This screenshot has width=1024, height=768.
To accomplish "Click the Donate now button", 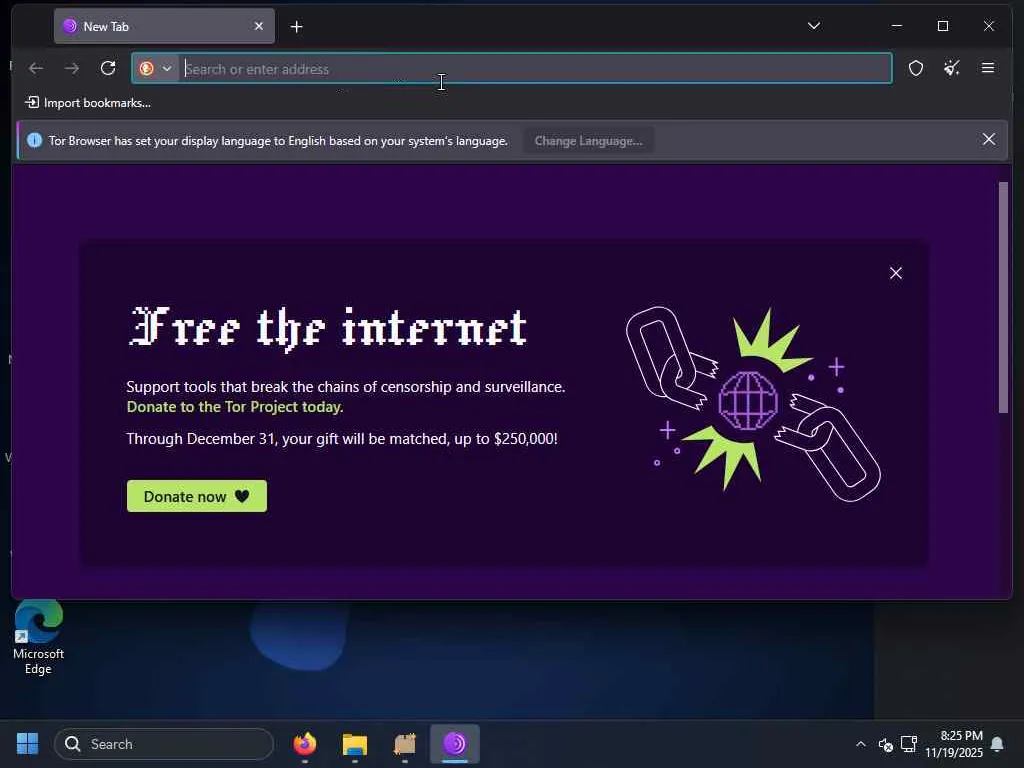I will 197,496.
